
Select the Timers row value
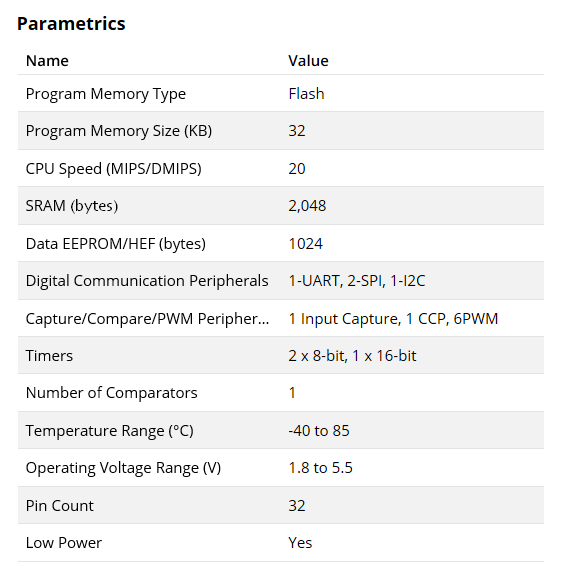(352, 356)
